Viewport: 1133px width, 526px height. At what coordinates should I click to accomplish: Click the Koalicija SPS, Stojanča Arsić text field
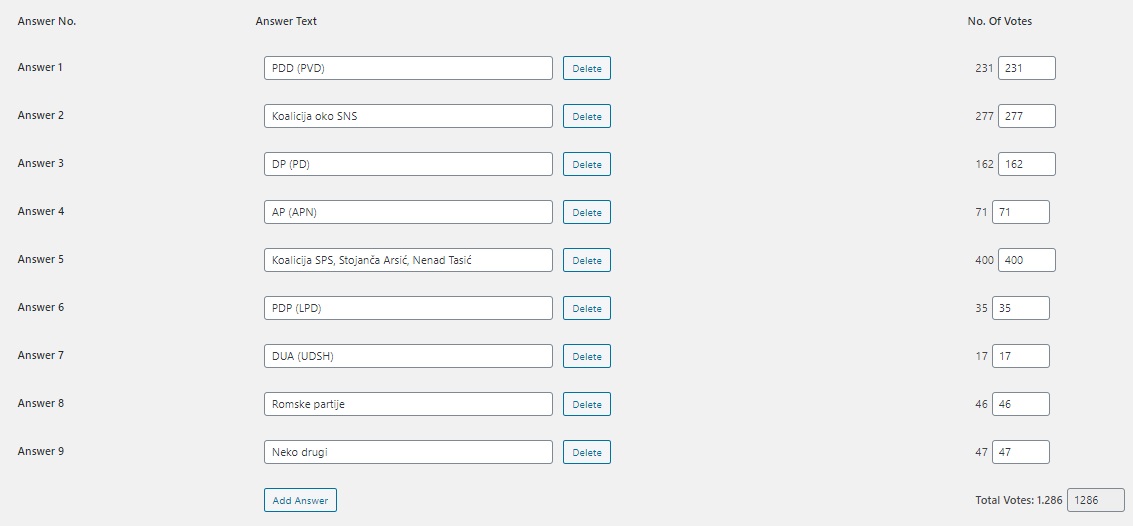(408, 260)
